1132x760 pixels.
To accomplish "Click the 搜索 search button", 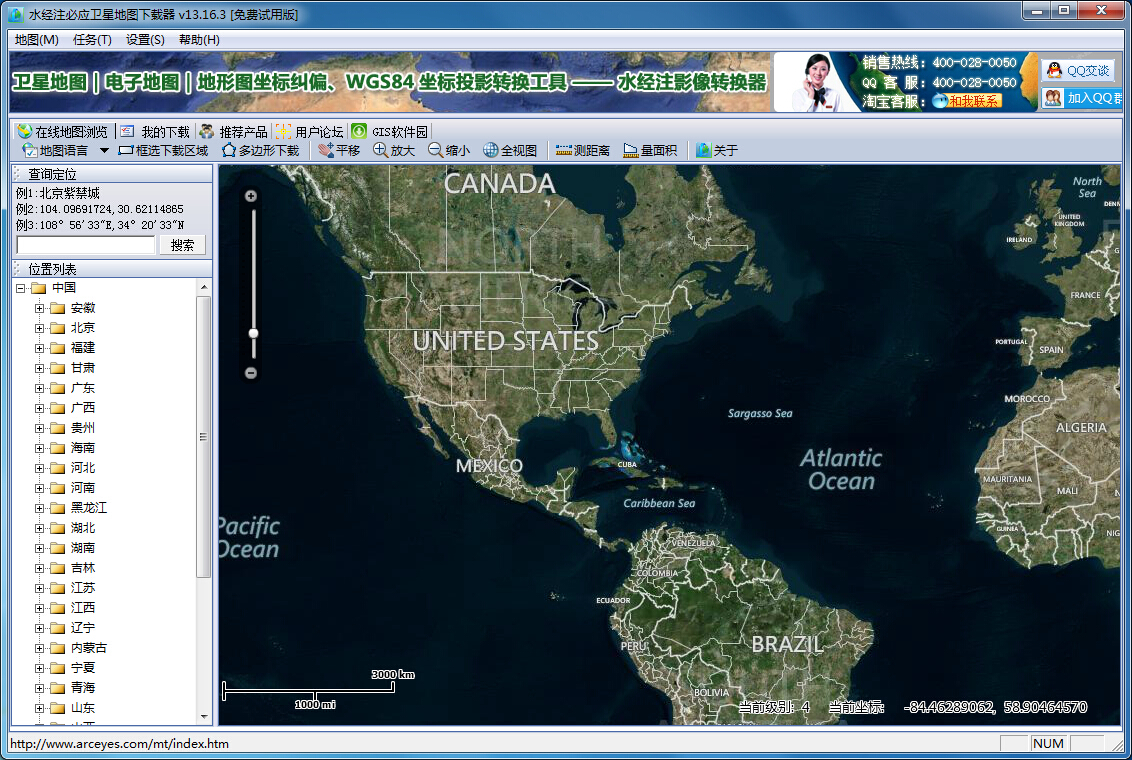I will coord(182,245).
